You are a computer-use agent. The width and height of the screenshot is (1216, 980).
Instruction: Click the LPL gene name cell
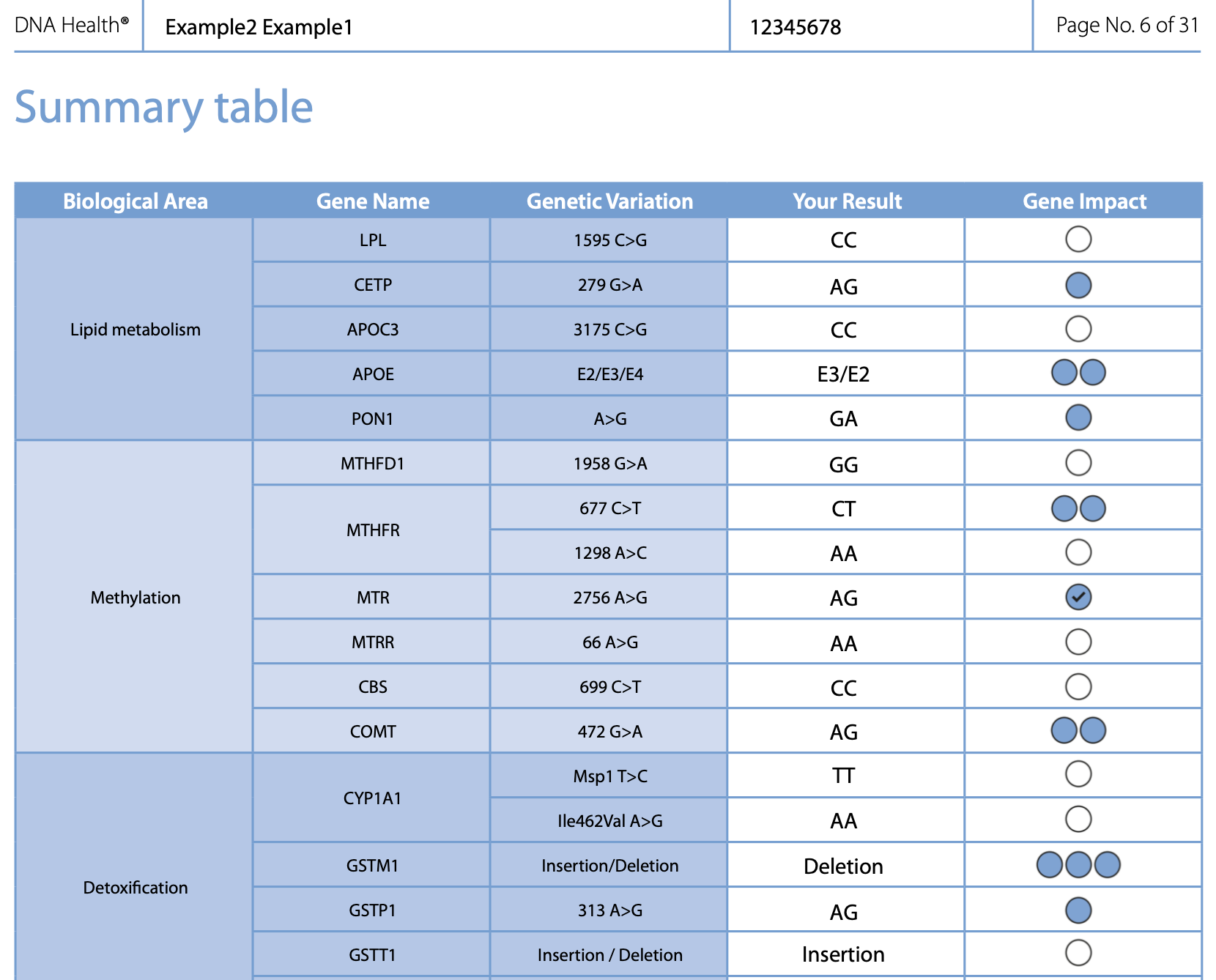(x=373, y=240)
